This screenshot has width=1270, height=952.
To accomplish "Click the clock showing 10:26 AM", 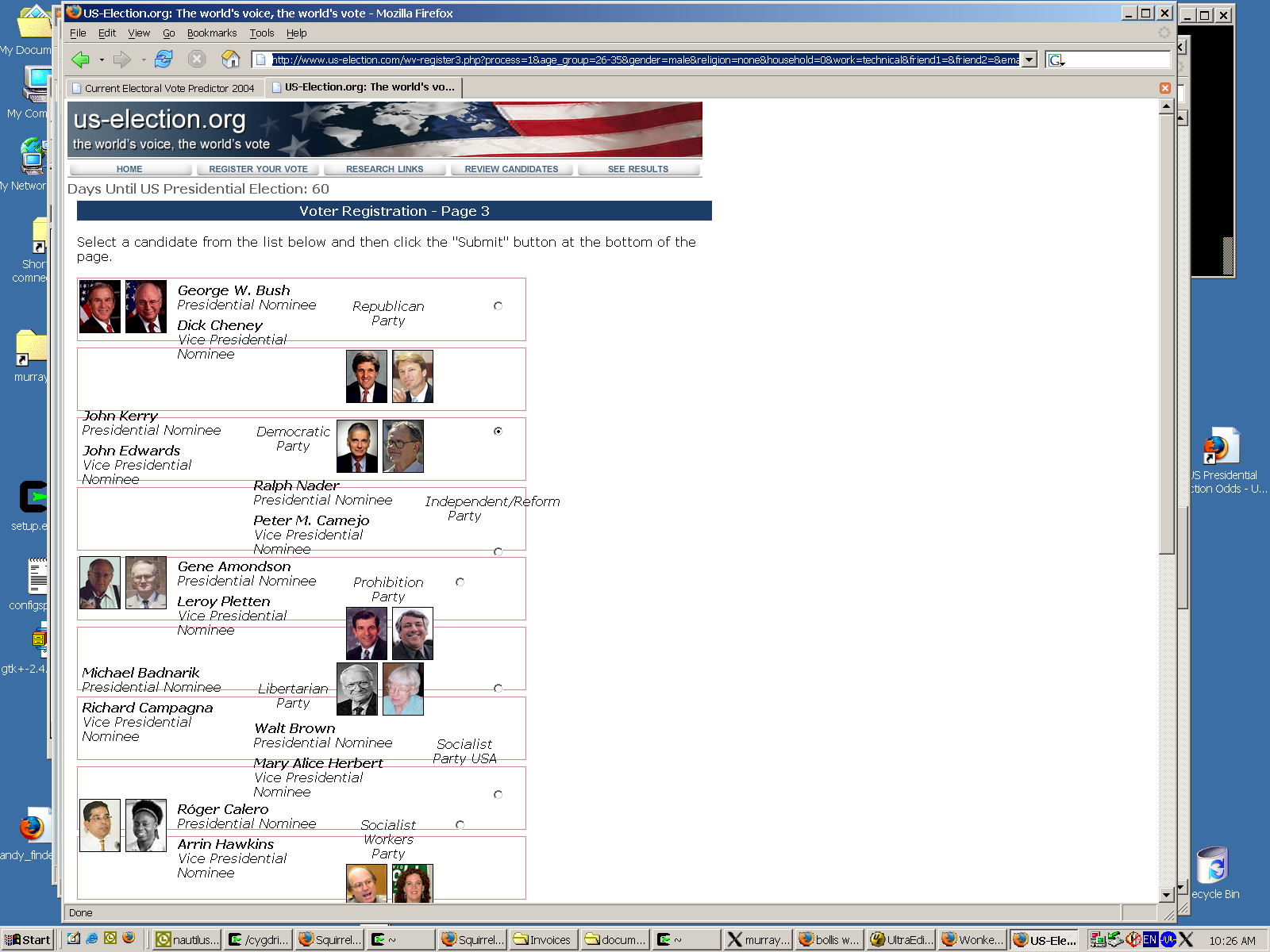I will point(1232,940).
